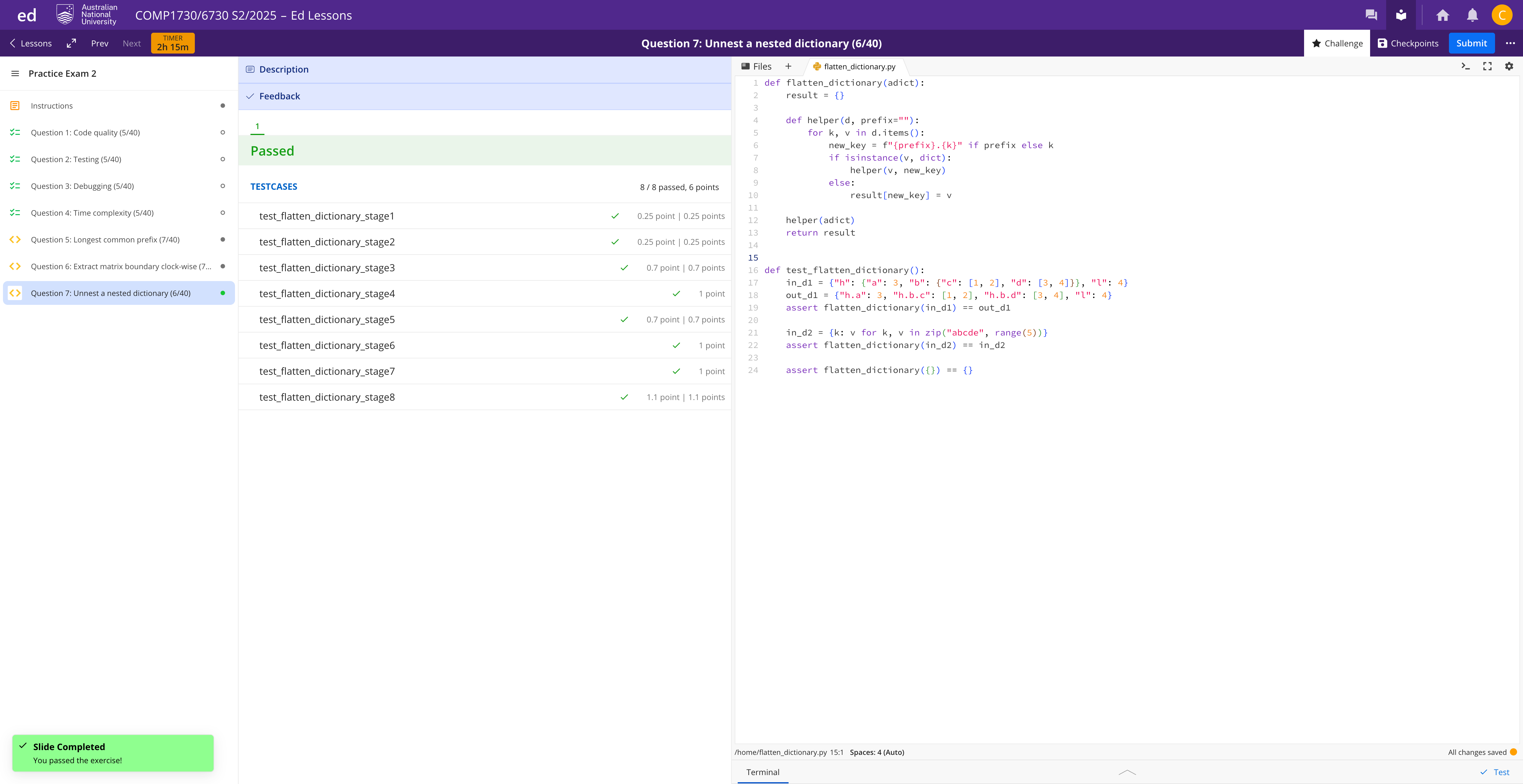1523x784 pixels.
Task: Open Question 3: Debugging
Action: [x=119, y=186]
